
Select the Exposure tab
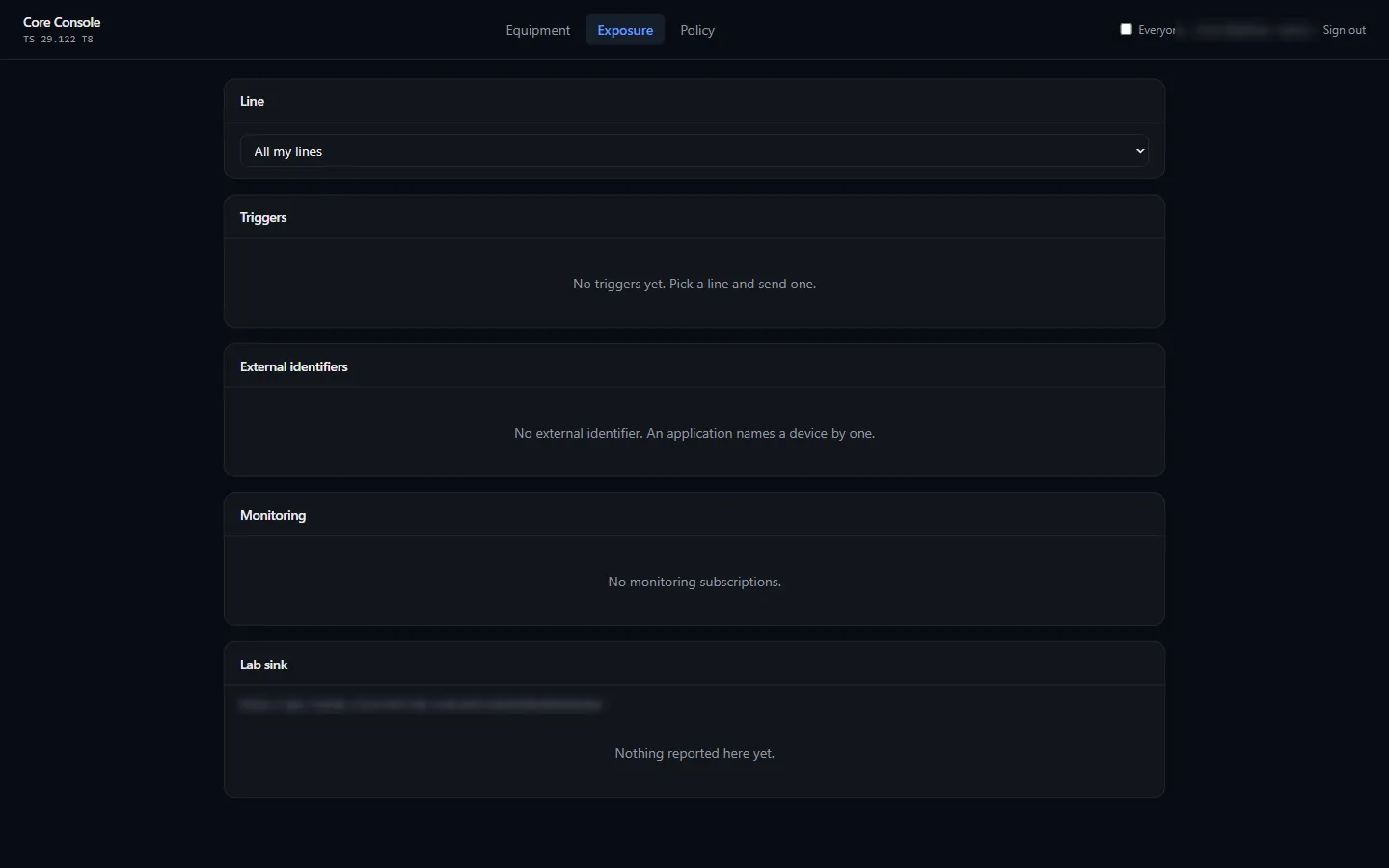click(625, 30)
